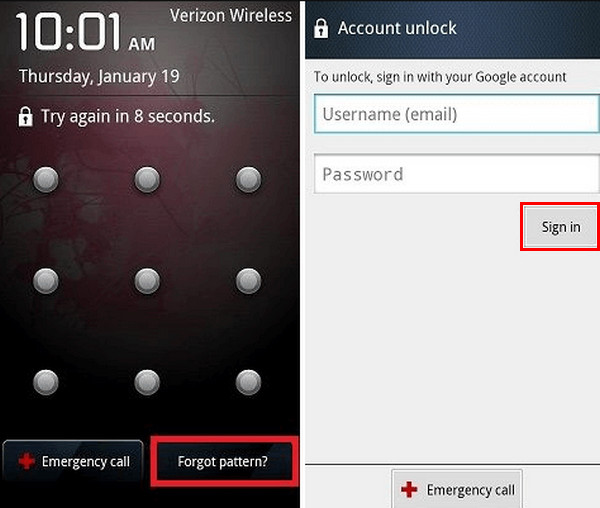
Task: Tap Emergency call below Account unlock
Action: tap(457, 489)
